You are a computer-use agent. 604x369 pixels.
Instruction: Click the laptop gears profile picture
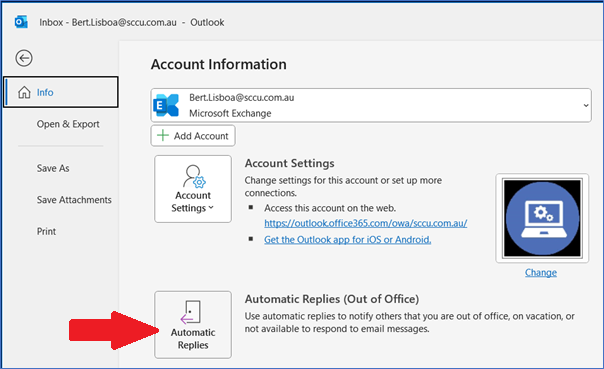542,218
